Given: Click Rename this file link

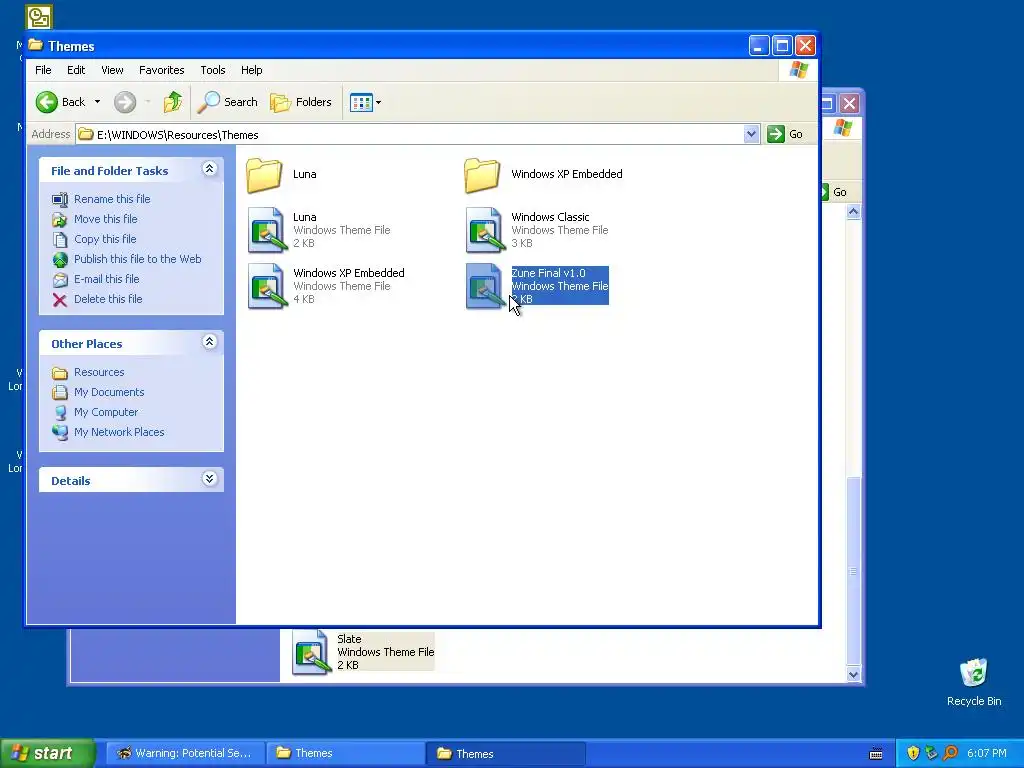Looking at the screenshot, I should click(112, 199).
